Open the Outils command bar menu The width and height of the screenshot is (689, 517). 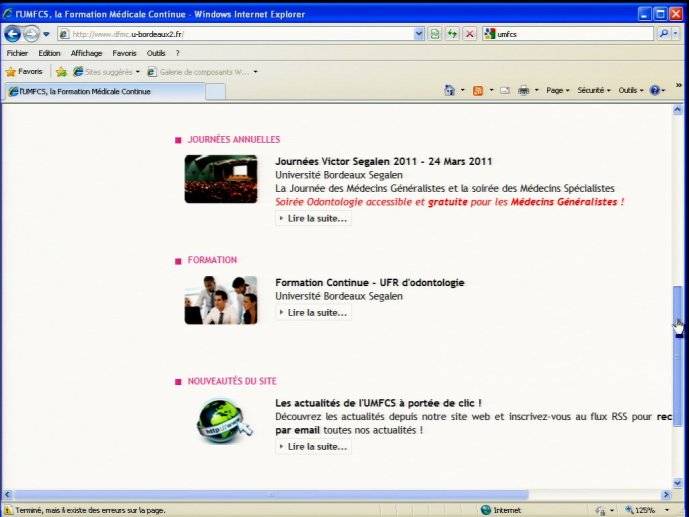coord(631,90)
